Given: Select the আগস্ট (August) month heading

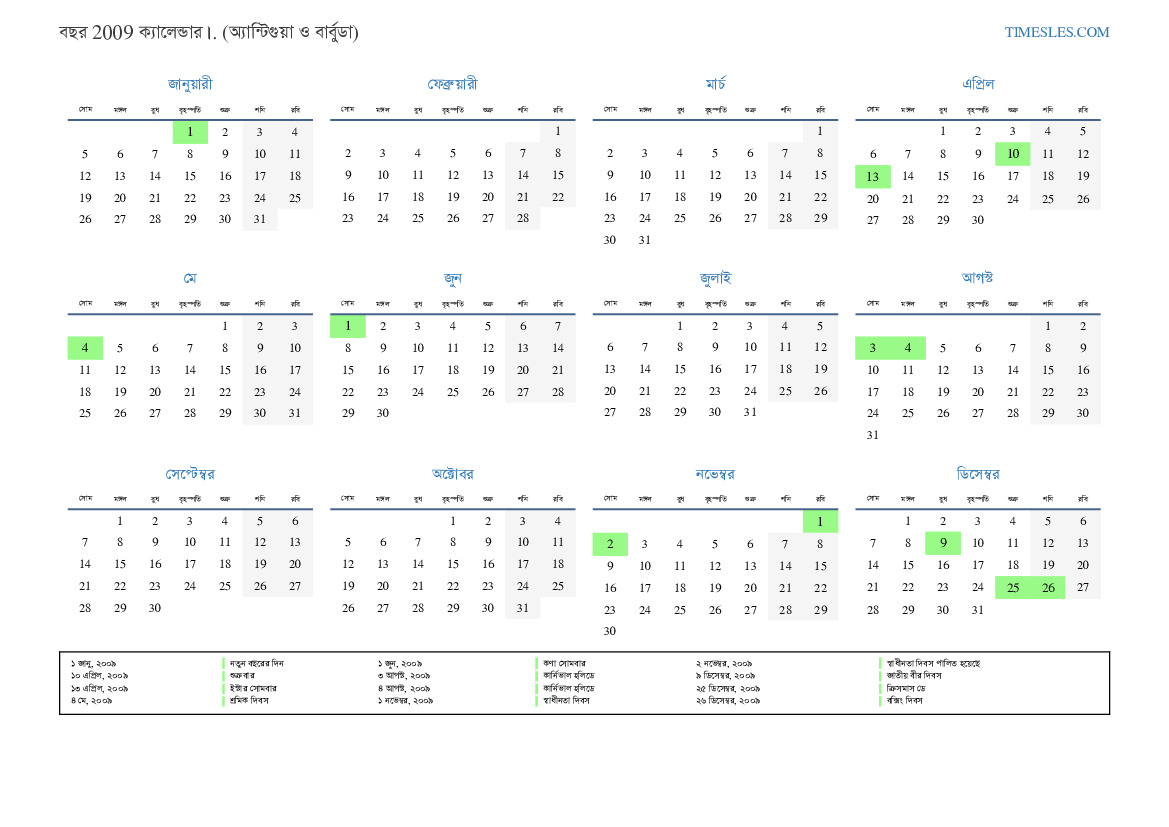Looking at the screenshot, I should click(977, 277).
